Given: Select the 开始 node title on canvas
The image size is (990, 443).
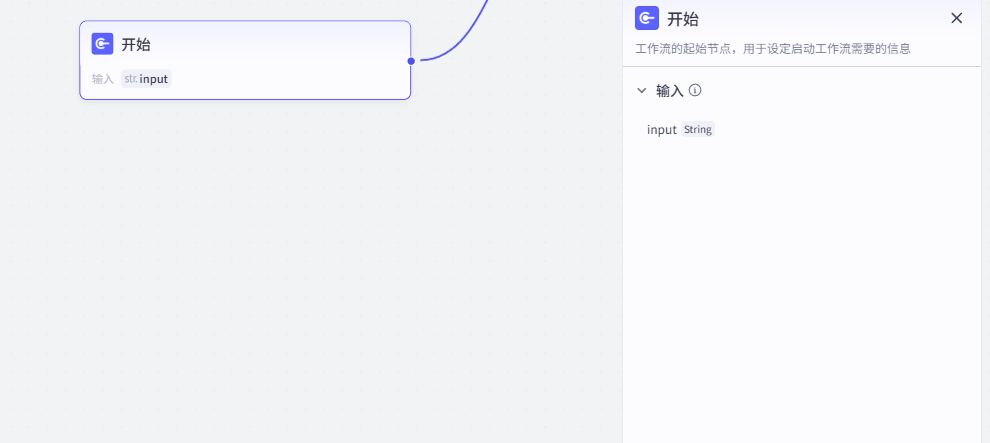Looking at the screenshot, I should tap(136, 44).
